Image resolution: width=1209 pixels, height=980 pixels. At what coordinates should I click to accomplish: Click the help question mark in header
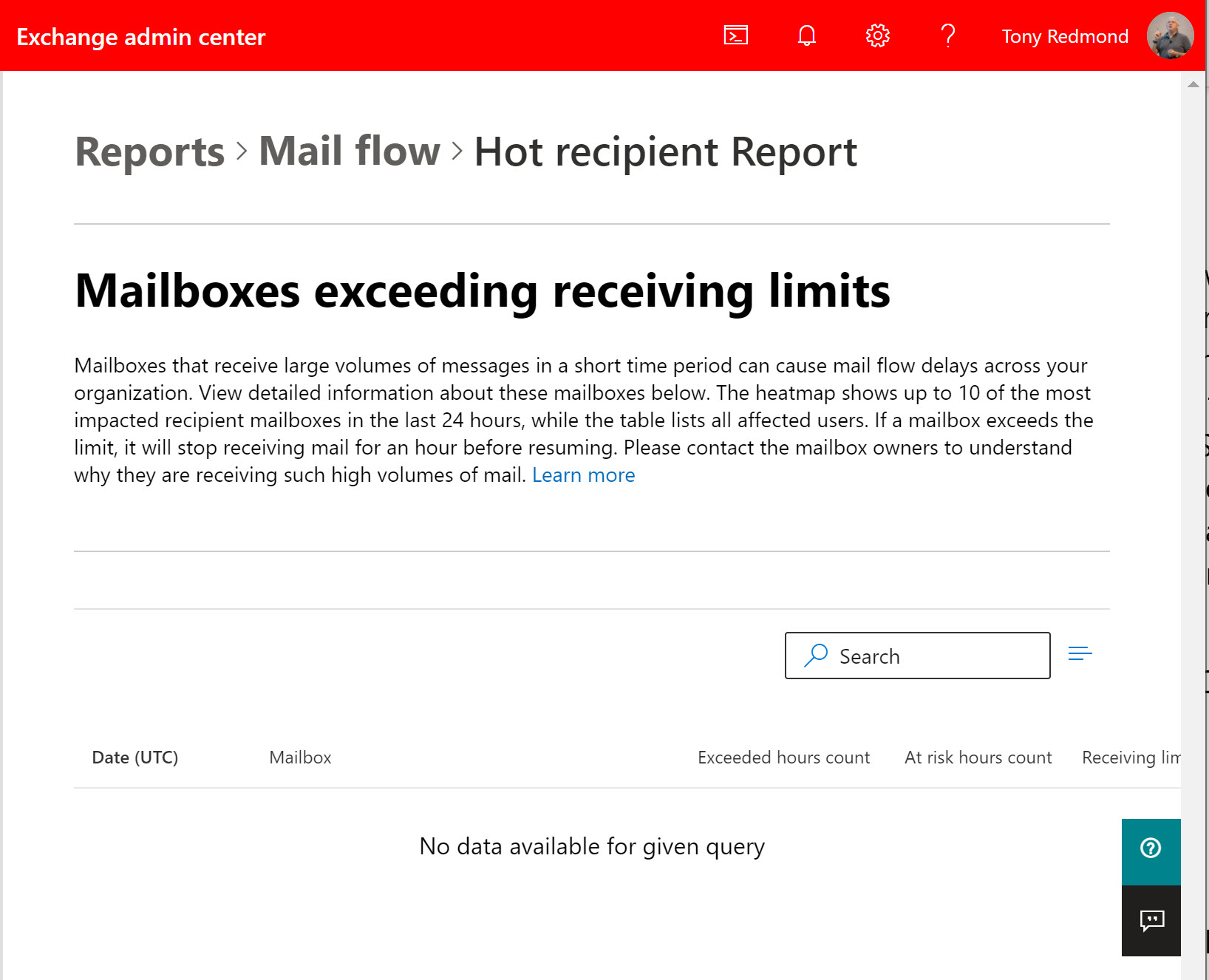pyautogui.click(x=948, y=35)
